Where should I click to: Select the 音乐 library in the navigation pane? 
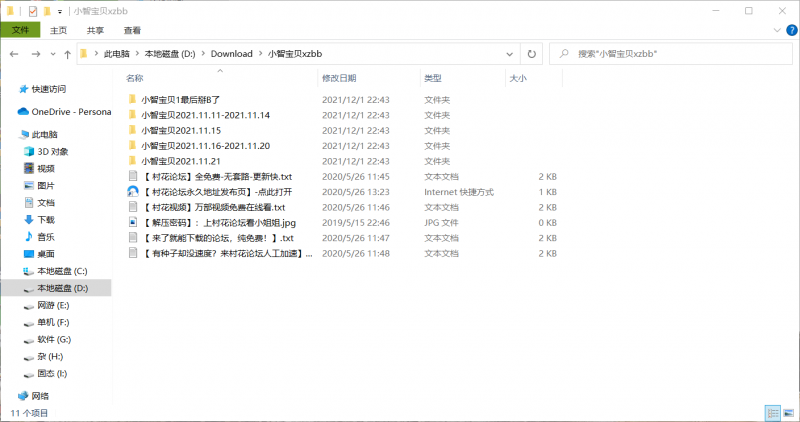(x=46, y=236)
